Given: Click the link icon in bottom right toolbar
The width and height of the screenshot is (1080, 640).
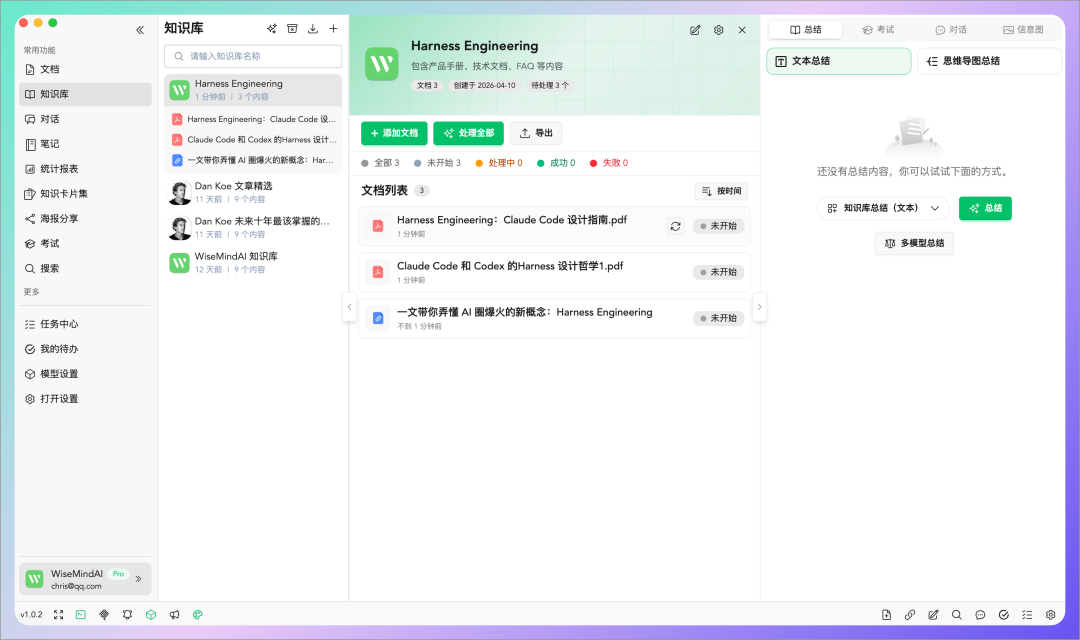Looking at the screenshot, I should (910, 615).
